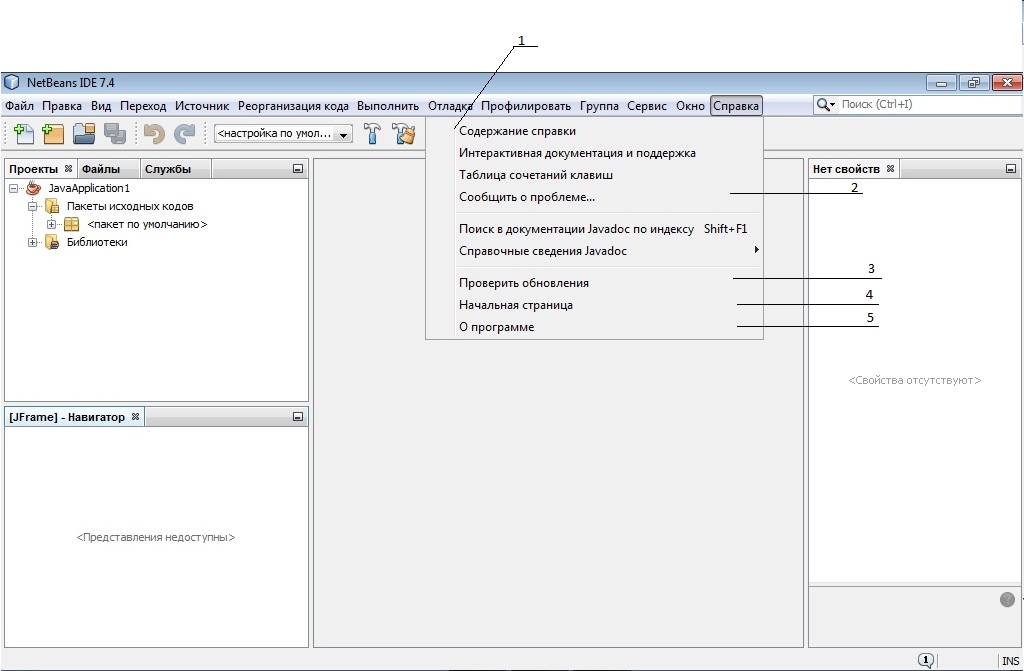Select пакет по умолчанию tree item
Image resolution: width=1024 pixels, height=671 pixels.
(147, 224)
